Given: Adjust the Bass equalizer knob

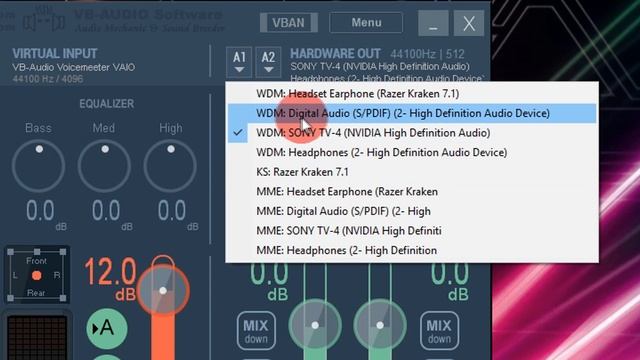Looking at the screenshot, I should [x=38, y=166].
